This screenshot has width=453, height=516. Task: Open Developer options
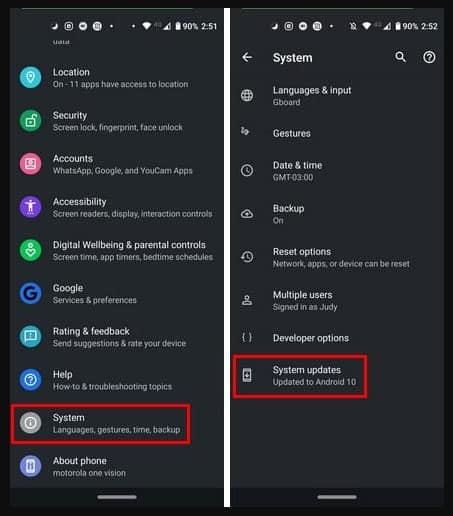click(337, 338)
